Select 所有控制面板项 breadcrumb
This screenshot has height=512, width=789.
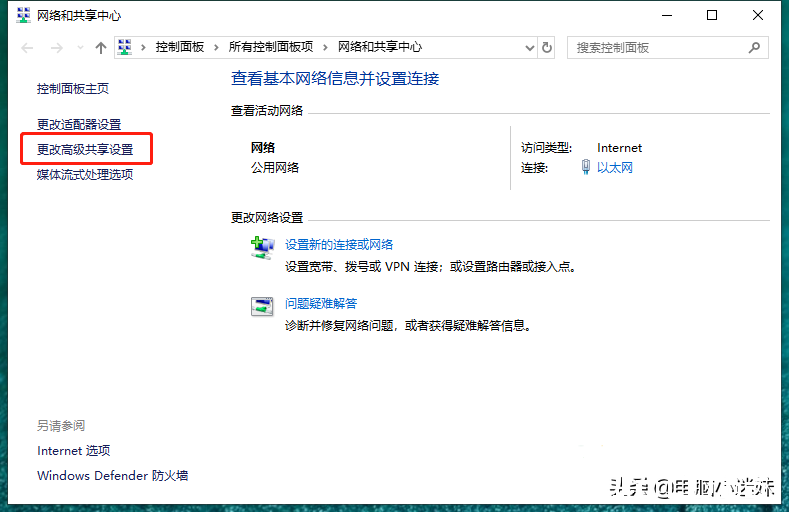point(271,47)
